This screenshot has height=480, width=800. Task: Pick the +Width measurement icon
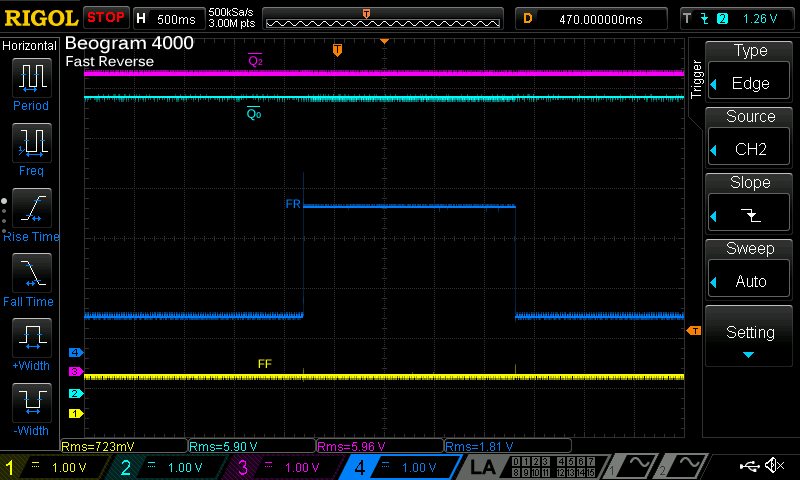(x=31, y=338)
